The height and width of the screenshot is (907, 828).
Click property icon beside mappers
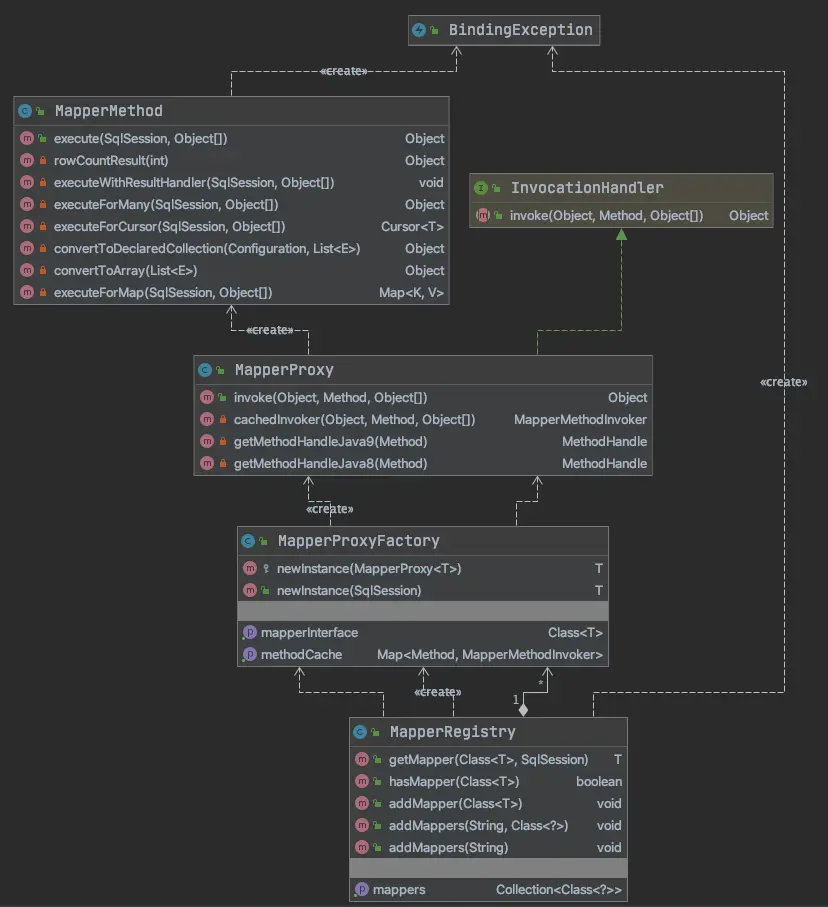(x=362, y=890)
